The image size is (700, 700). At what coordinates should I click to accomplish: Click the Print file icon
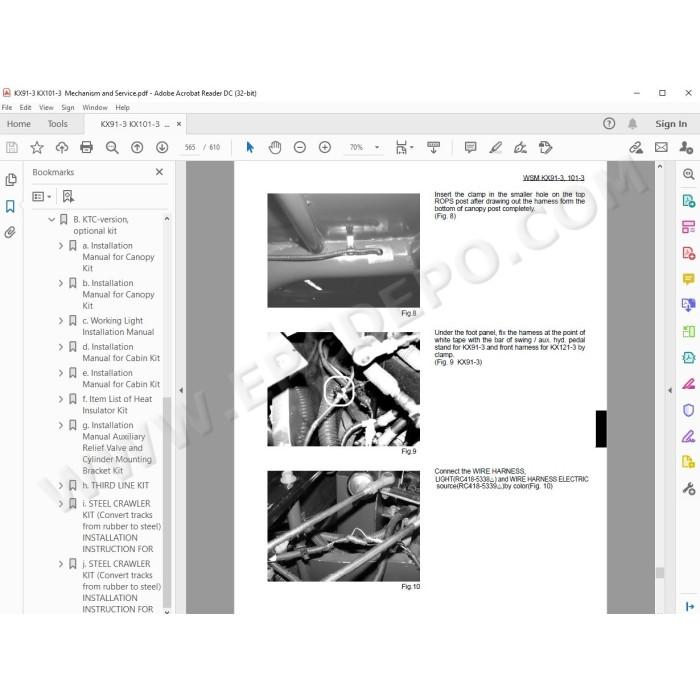[x=86, y=147]
